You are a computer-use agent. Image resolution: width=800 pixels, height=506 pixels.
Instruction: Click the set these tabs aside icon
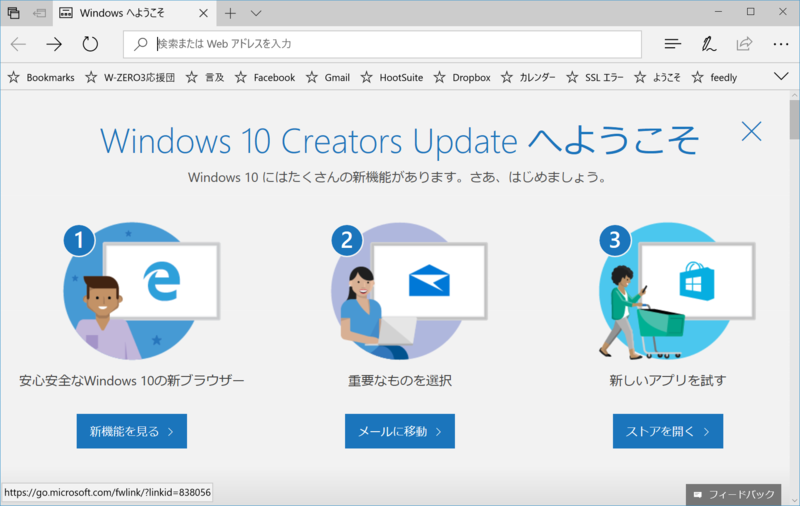pos(39,13)
